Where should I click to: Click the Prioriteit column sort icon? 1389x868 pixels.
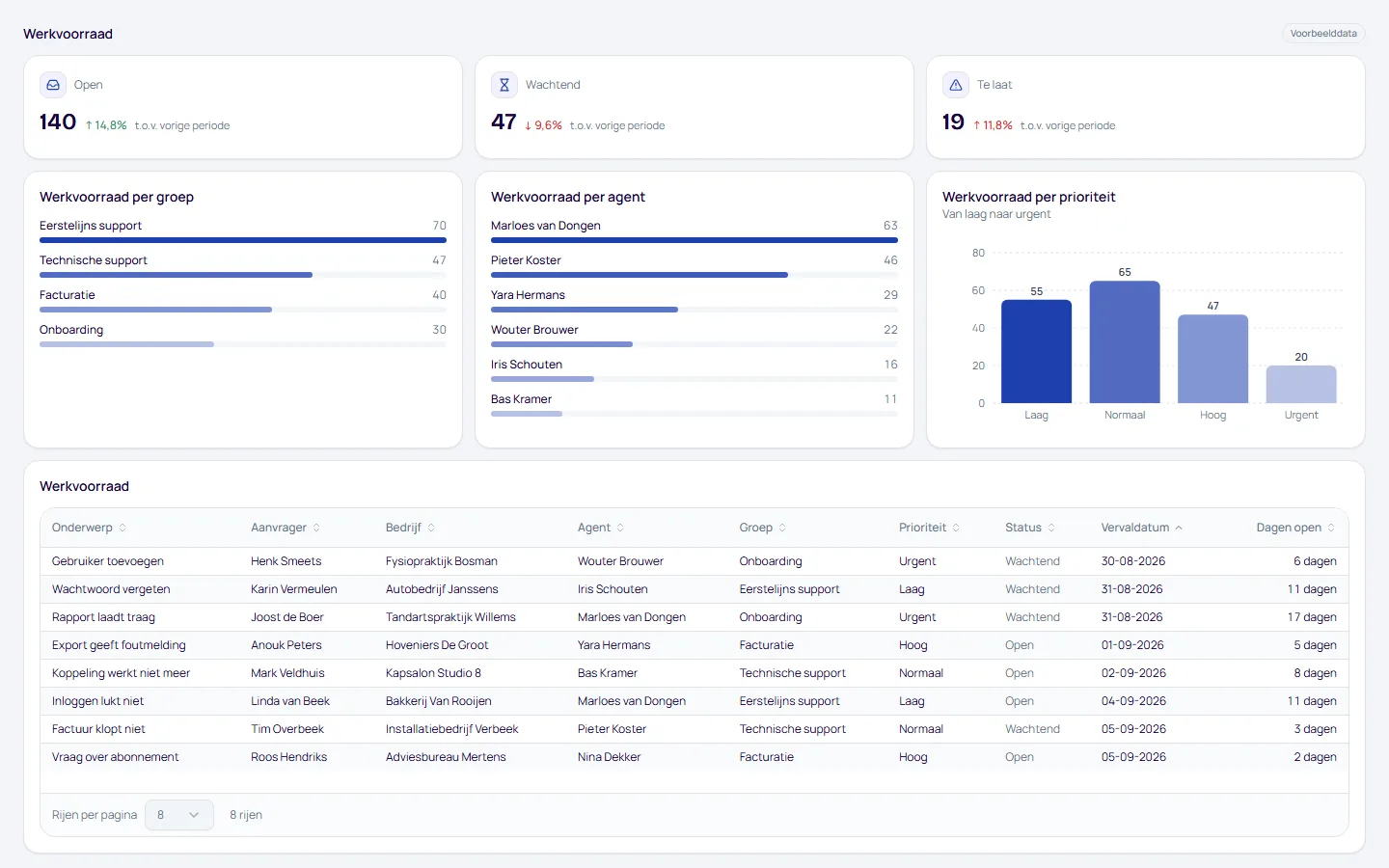(x=956, y=528)
